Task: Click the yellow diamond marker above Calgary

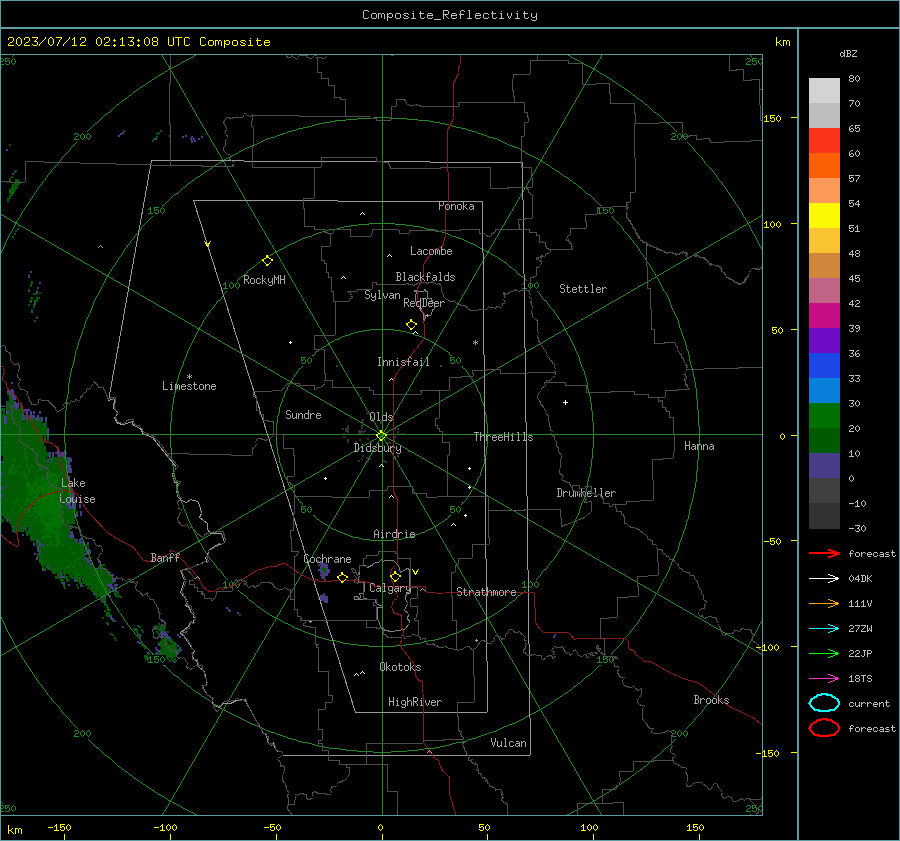Action: tap(395, 576)
